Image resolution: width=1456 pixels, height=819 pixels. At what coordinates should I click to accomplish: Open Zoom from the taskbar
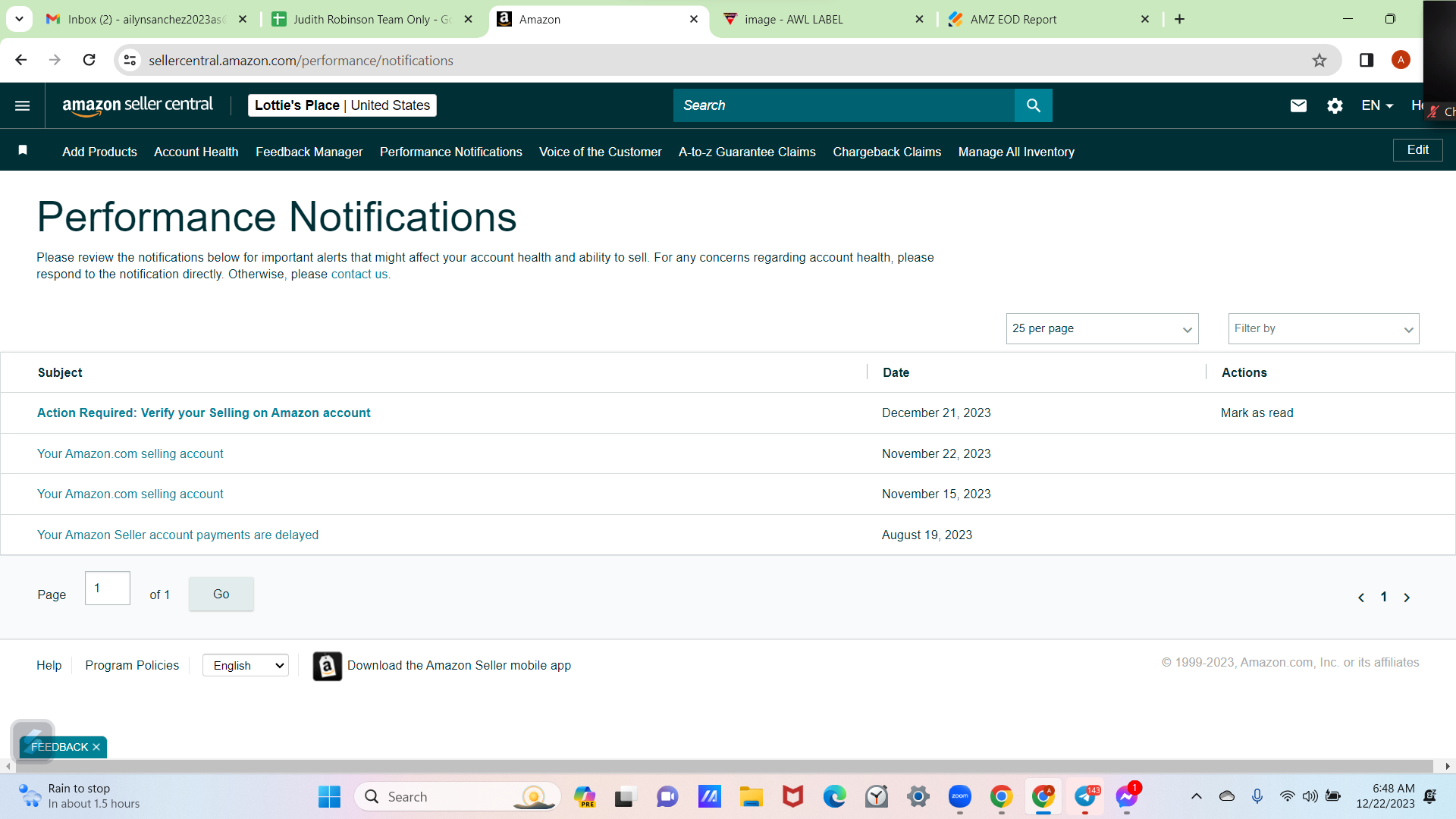coord(959,796)
